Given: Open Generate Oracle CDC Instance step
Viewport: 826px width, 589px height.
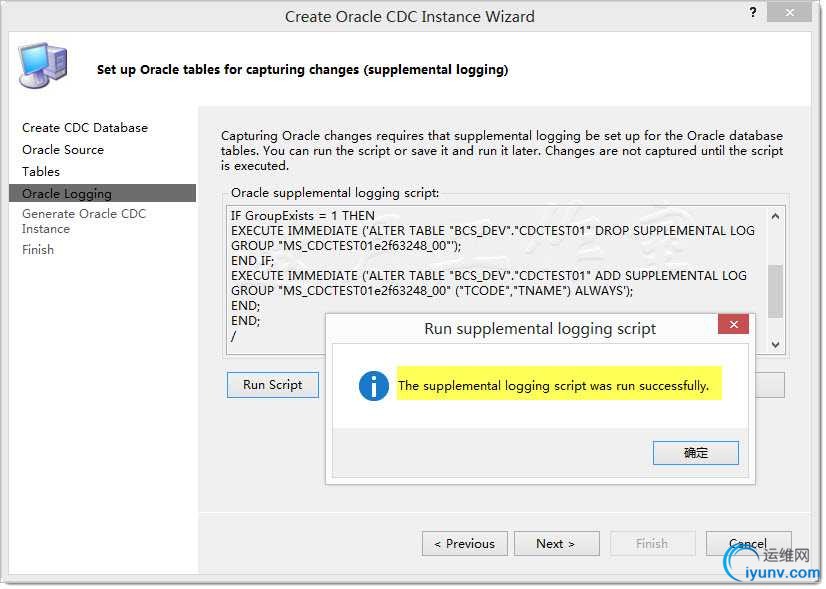Looking at the screenshot, I should (x=84, y=221).
